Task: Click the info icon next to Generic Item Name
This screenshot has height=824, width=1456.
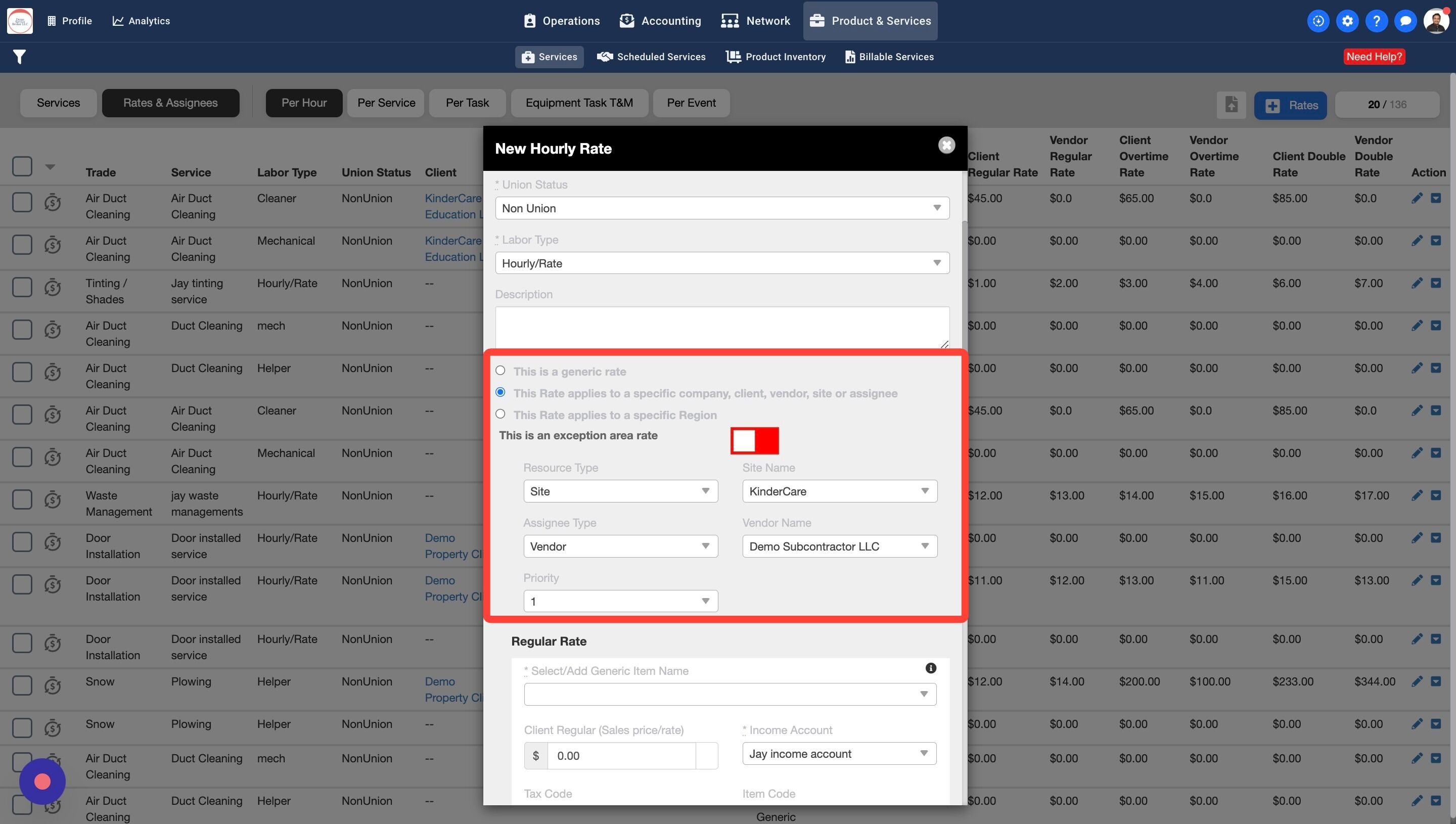Action: pos(930,668)
